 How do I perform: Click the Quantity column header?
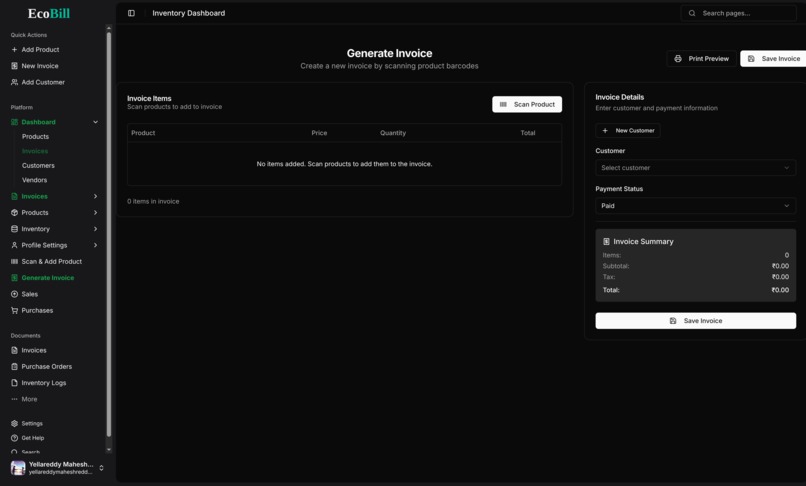pyautogui.click(x=393, y=133)
